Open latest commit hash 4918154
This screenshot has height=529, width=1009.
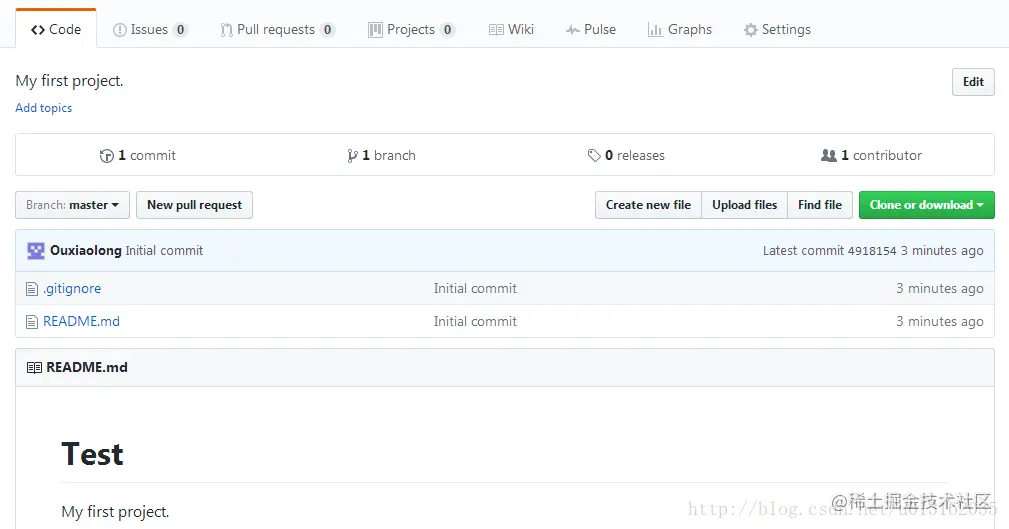pos(872,250)
